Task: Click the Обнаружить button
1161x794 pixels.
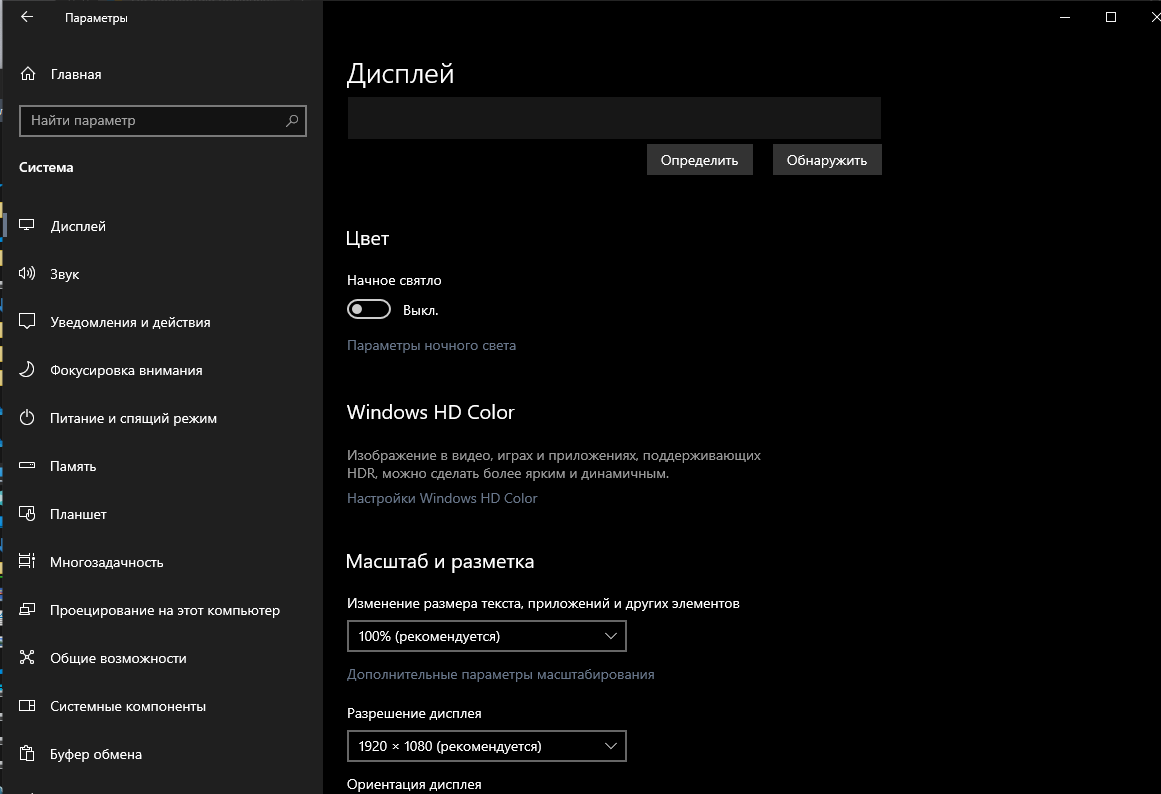Action: tap(827, 160)
